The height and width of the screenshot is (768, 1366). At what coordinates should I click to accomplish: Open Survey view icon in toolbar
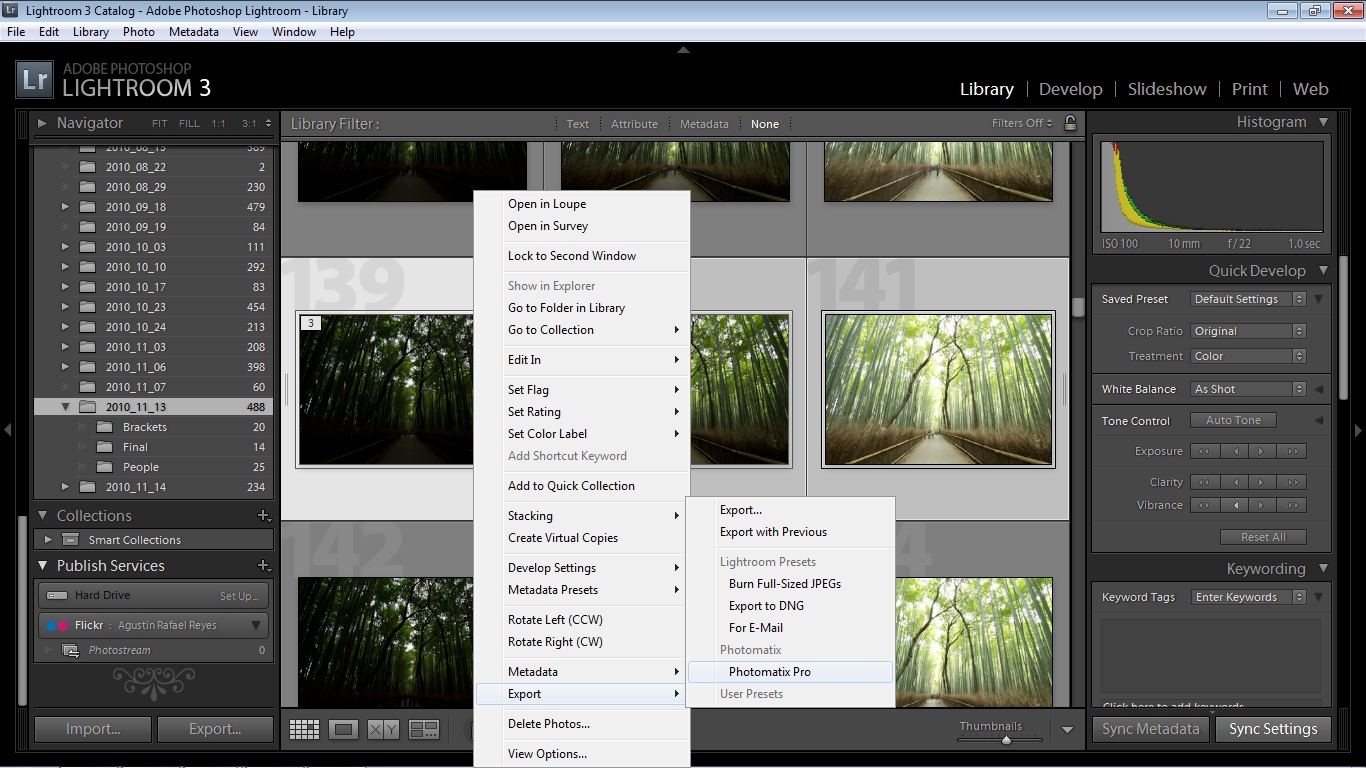[x=424, y=730]
